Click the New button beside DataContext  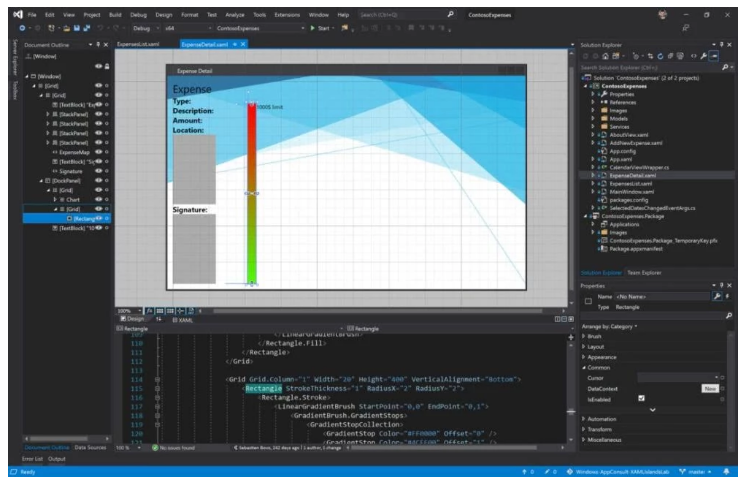click(x=710, y=387)
